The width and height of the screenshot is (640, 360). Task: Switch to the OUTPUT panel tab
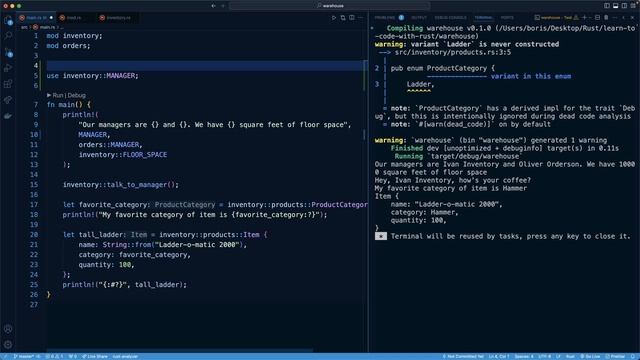419,18
